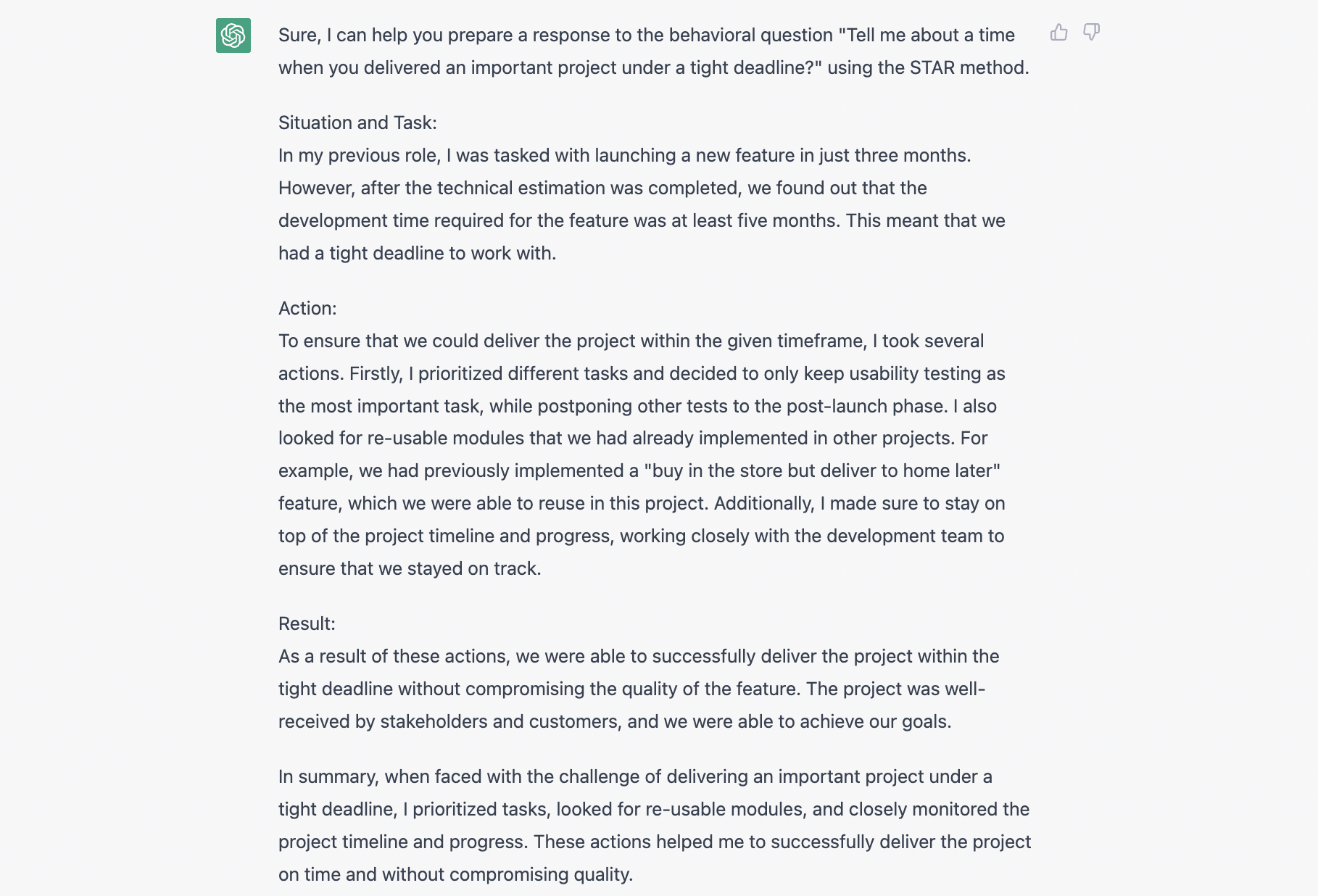1318x896 pixels.
Task: Click the word "Firstly" in Action paragraph
Action: click(x=376, y=373)
